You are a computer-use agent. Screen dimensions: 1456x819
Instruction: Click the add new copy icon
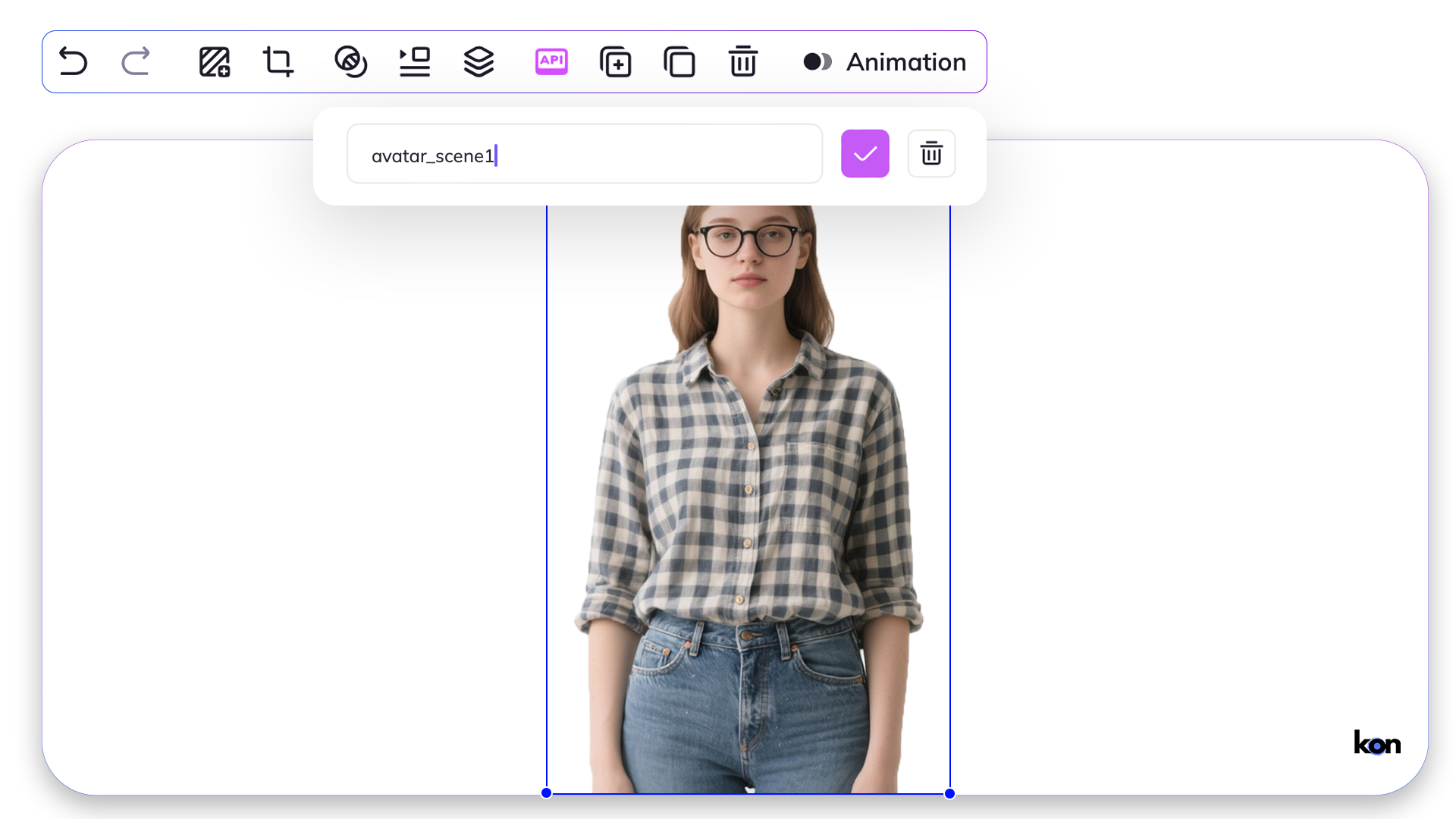(x=615, y=61)
